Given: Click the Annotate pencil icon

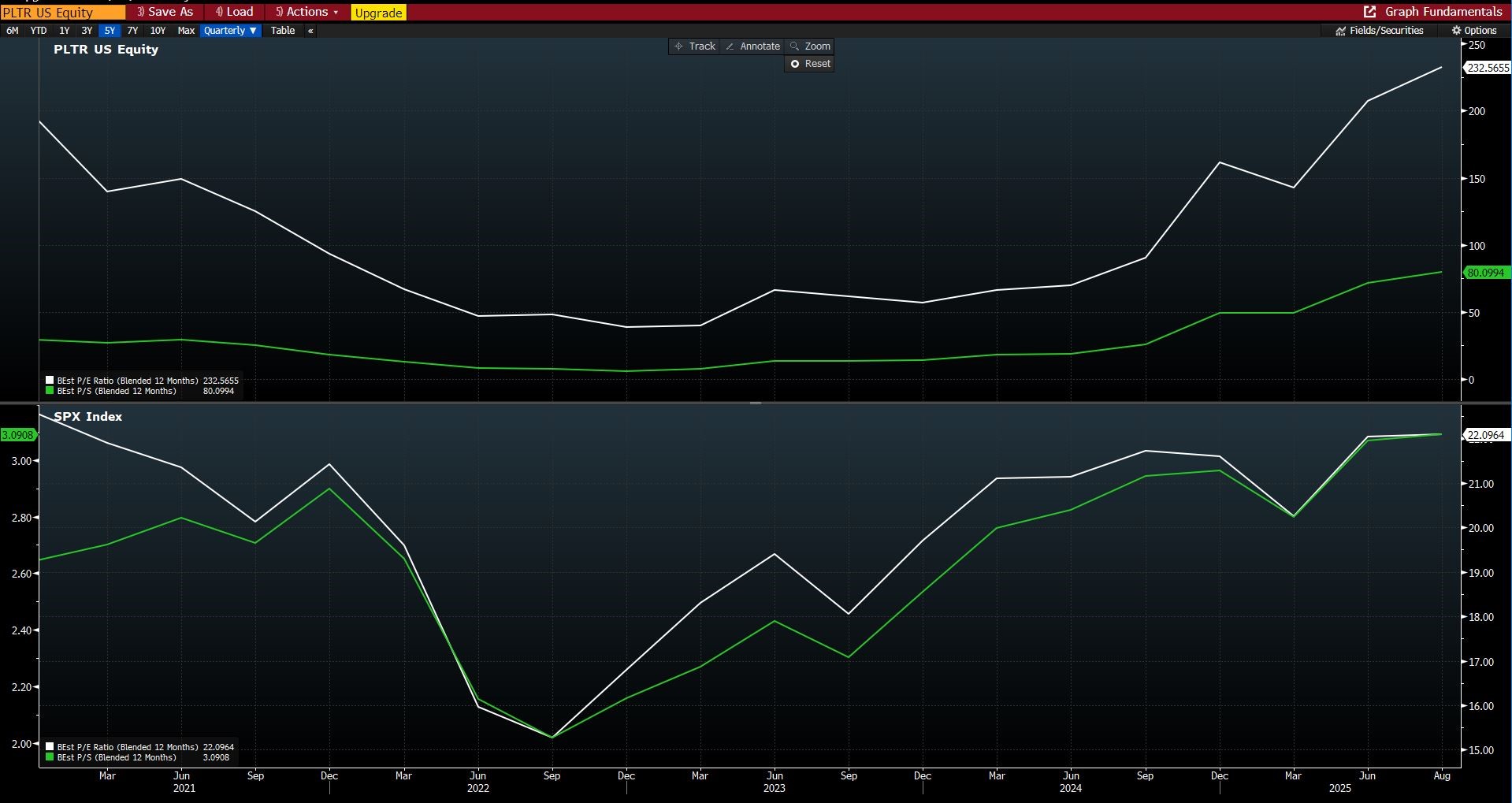Looking at the screenshot, I should pyautogui.click(x=730, y=46).
